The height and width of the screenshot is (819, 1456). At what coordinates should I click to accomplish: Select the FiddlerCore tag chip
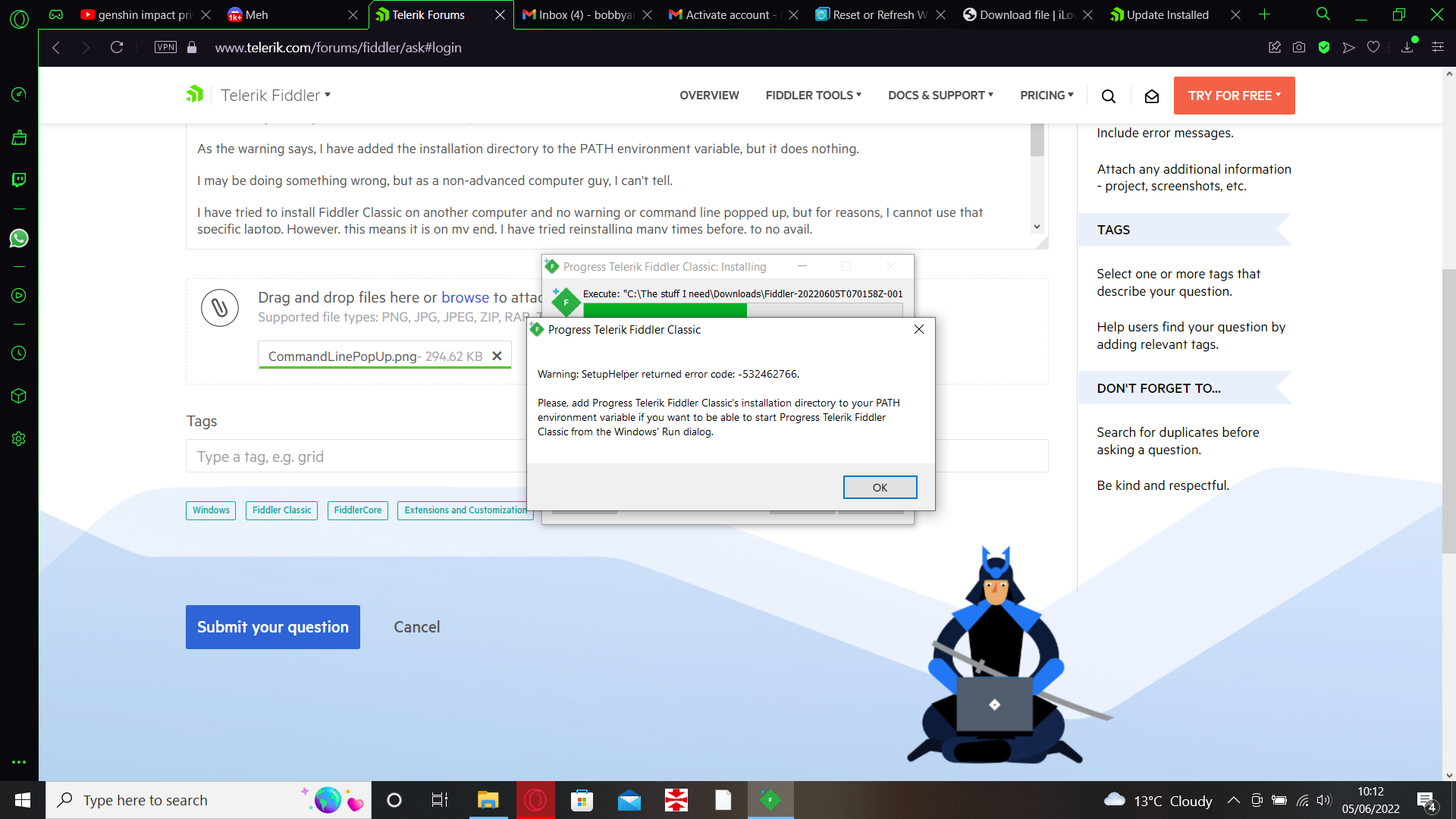point(358,510)
